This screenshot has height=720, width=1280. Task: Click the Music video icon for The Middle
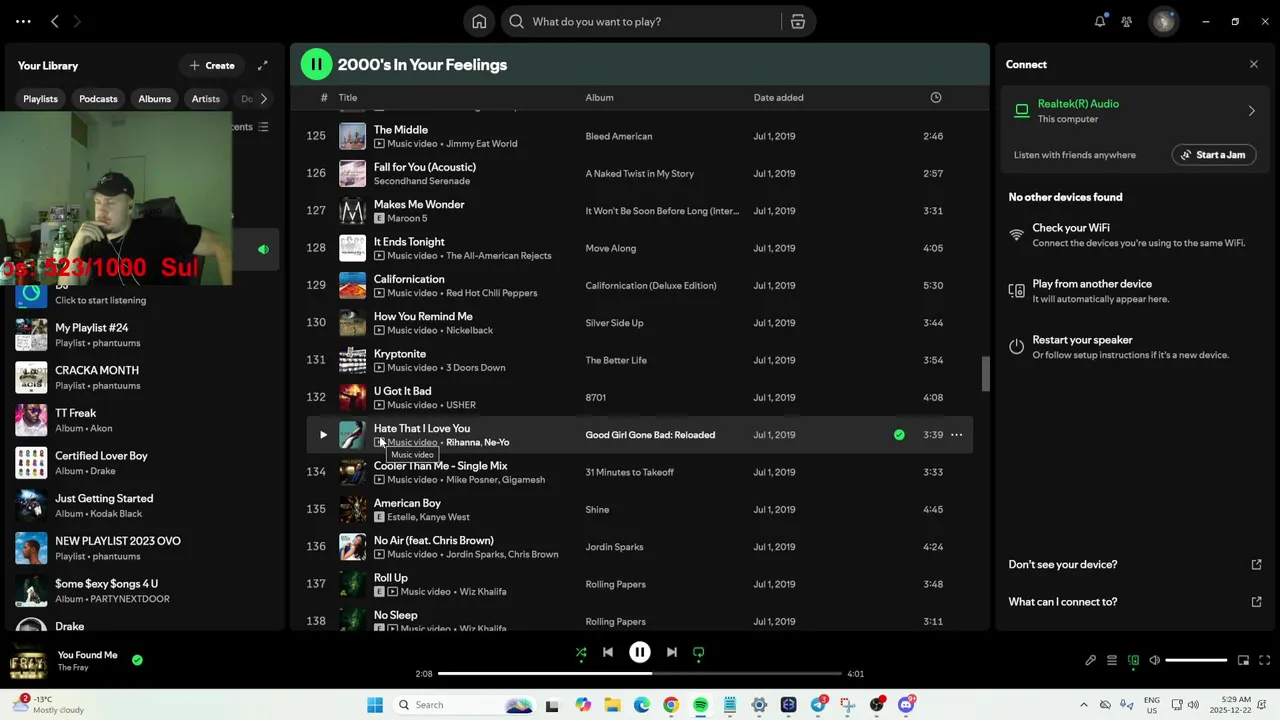point(379,144)
